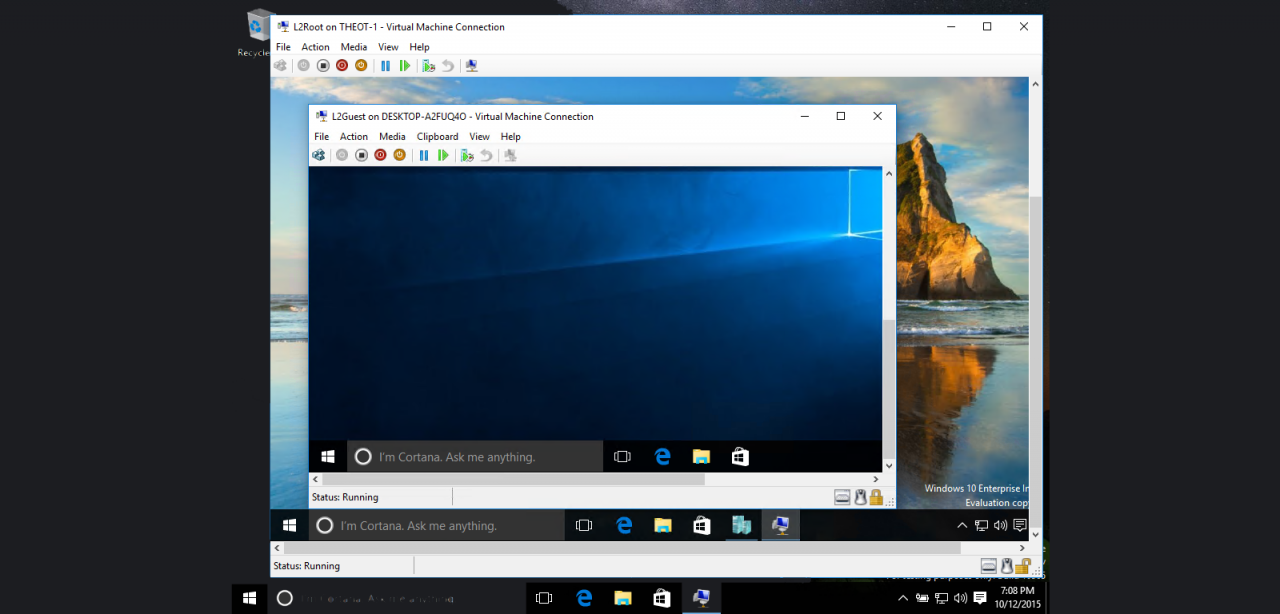Viewport: 1280px width, 614px height.
Task: Click the L2Guest window vertical scrollbar down arrow
Action: point(889,466)
